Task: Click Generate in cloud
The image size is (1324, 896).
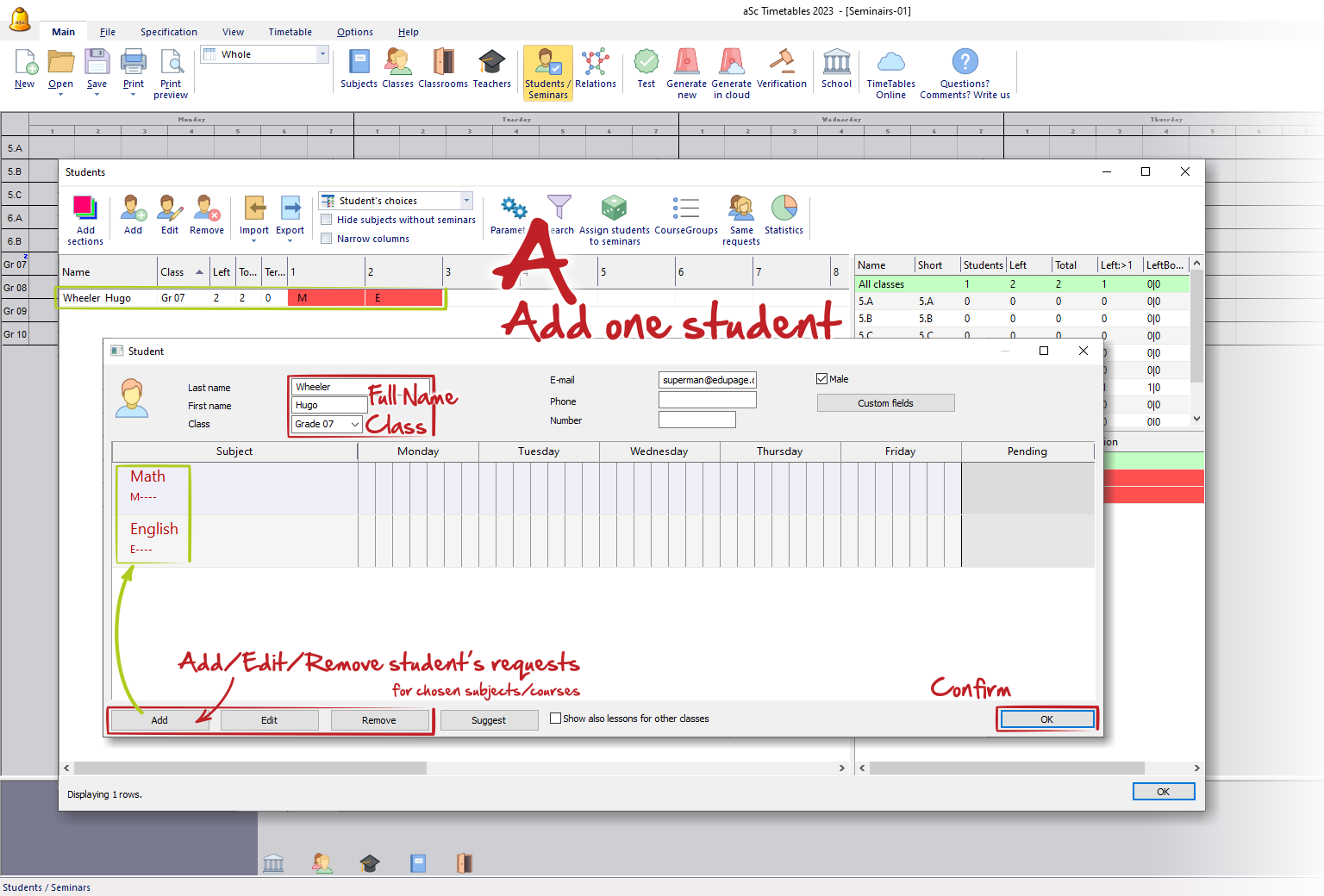Action: pyautogui.click(x=732, y=74)
